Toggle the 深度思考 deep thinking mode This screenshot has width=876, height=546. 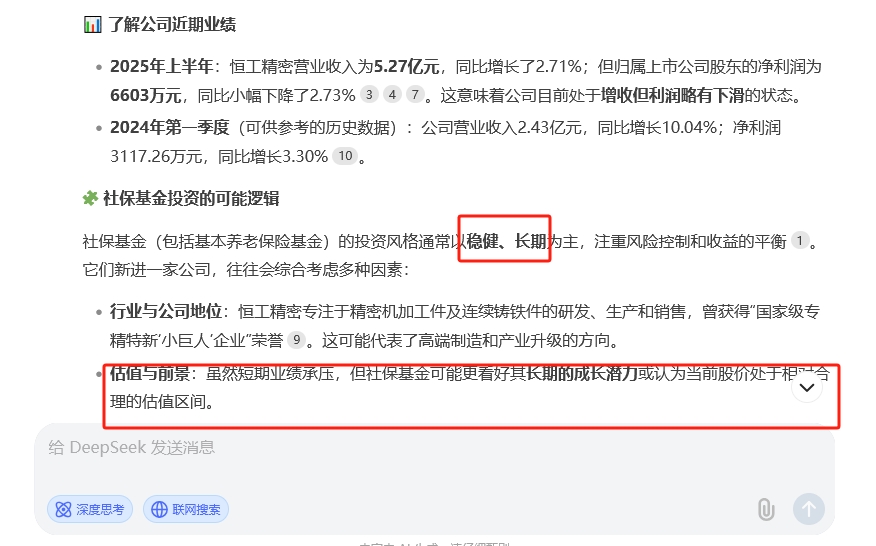click(x=90, y=509)
